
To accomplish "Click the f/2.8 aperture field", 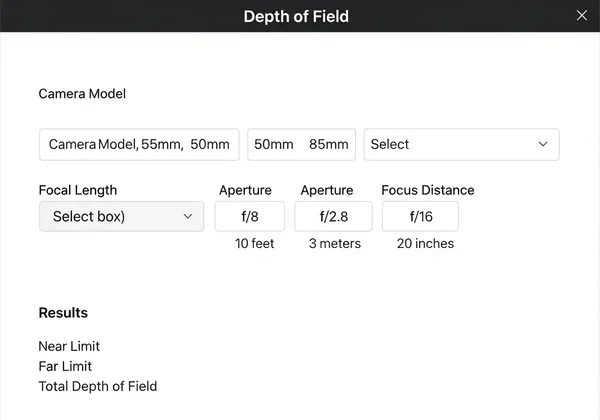I will point(333,217).
